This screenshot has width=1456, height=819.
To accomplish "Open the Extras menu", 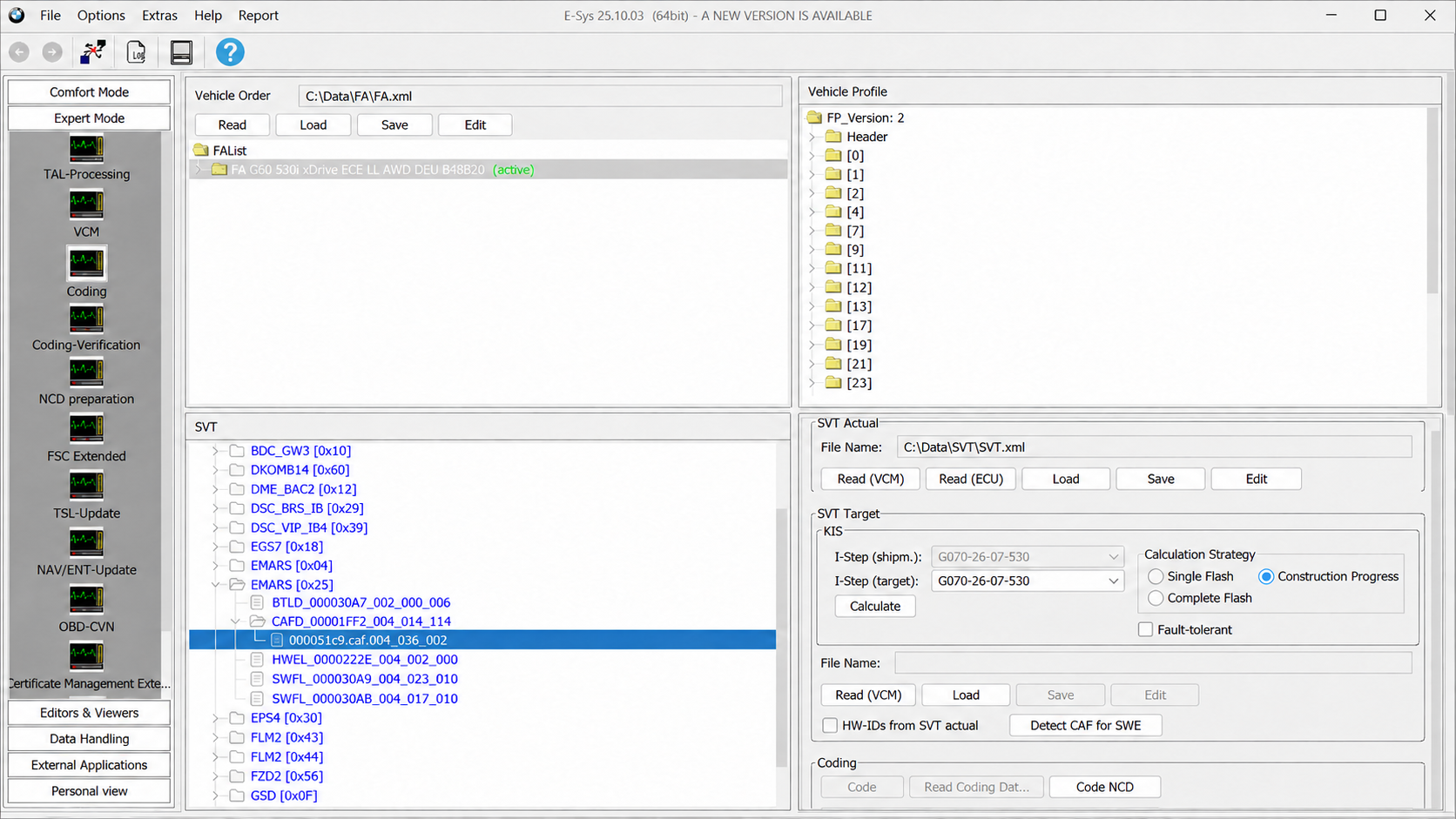I will pyautogui.click(x=159, y=16).
